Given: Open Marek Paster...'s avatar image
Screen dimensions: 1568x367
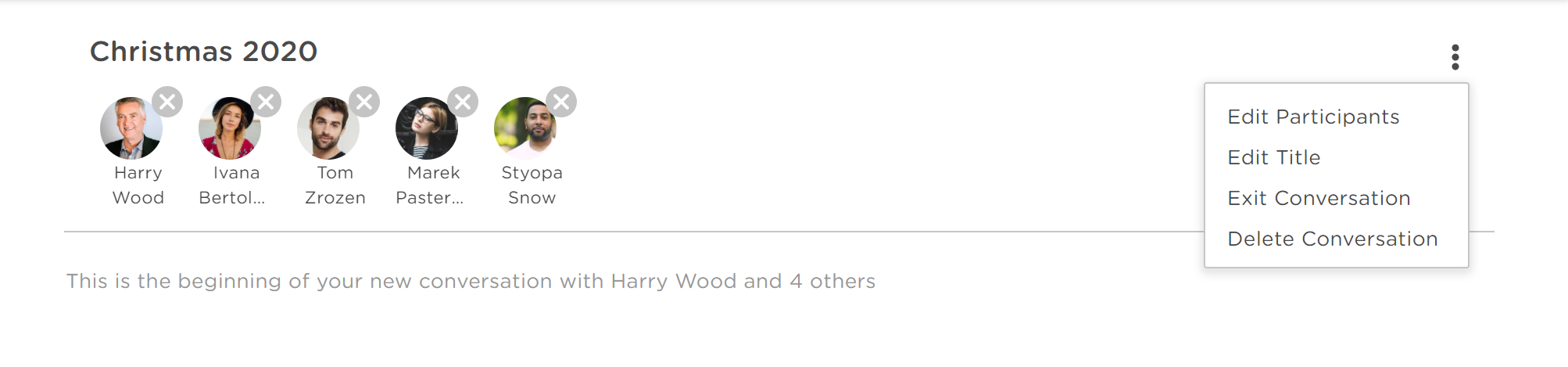Looking at the screenshot, I should click(427, 128).
